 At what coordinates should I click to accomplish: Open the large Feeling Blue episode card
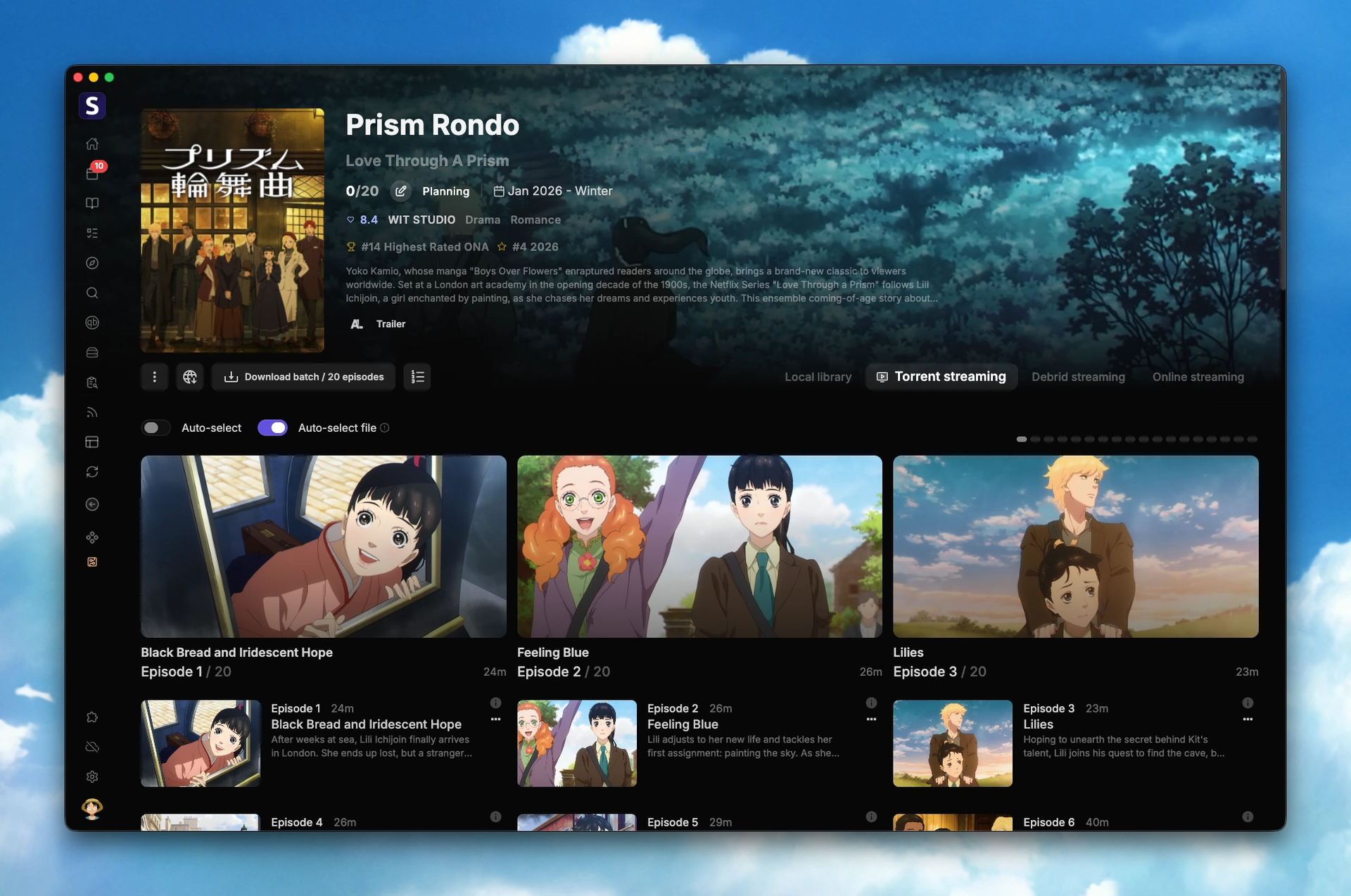click(699, 546)
